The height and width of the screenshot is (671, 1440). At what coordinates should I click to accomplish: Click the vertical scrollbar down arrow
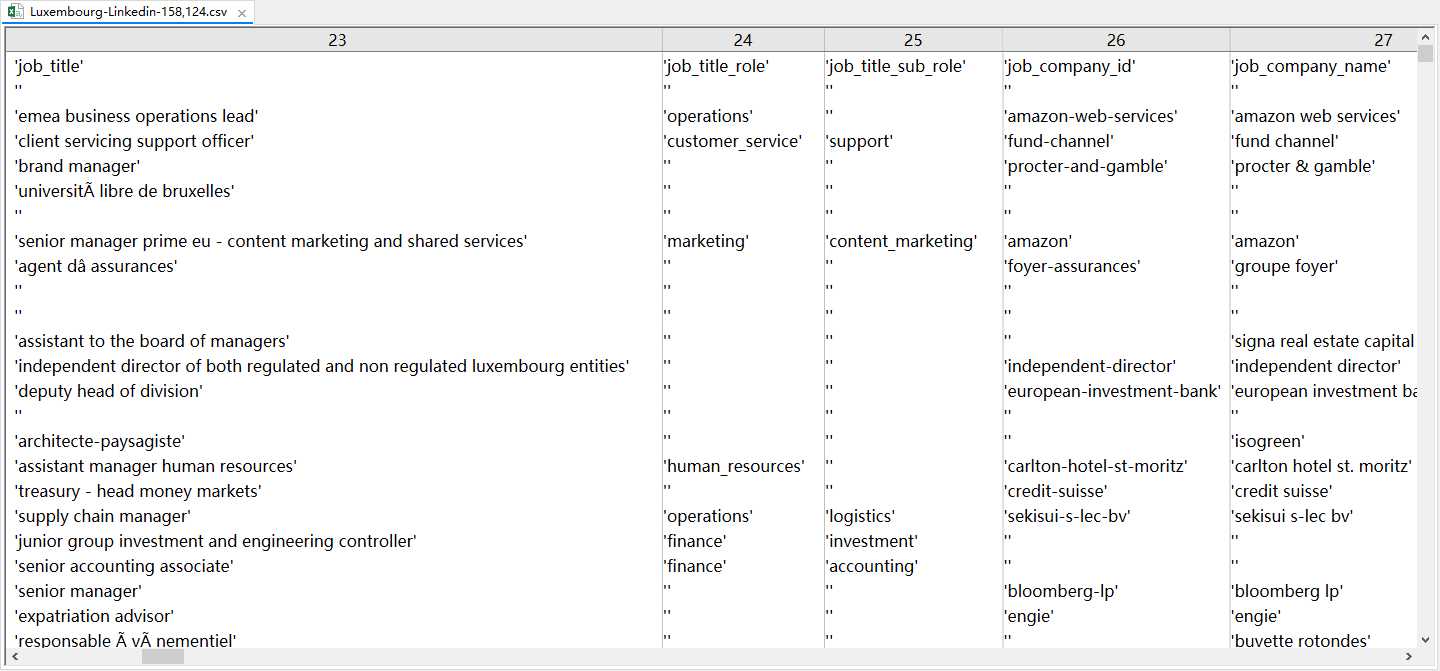[1425, 640]
